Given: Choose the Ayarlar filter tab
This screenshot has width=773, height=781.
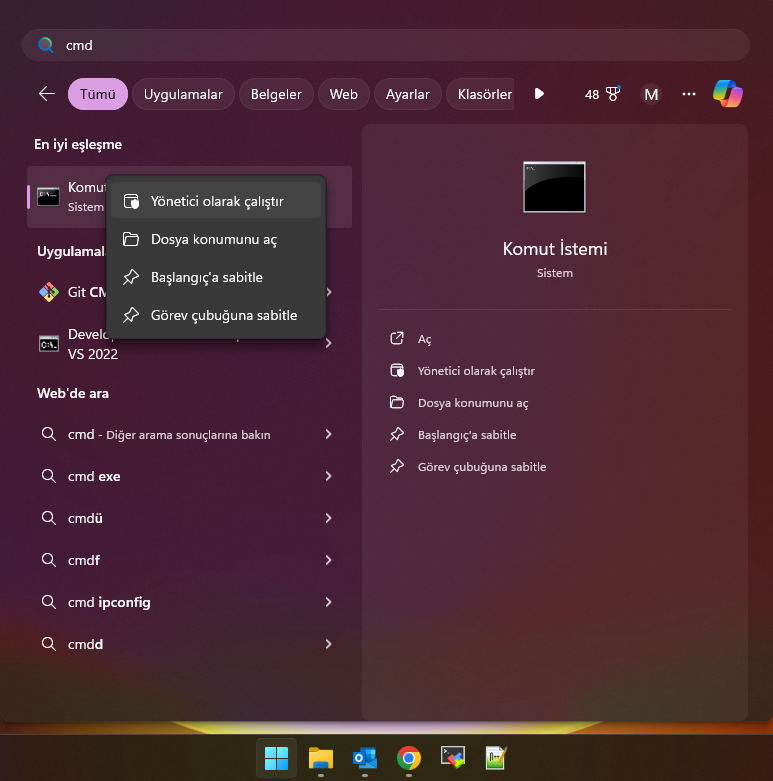Looking at the screenshot, I should pos(407,94).
